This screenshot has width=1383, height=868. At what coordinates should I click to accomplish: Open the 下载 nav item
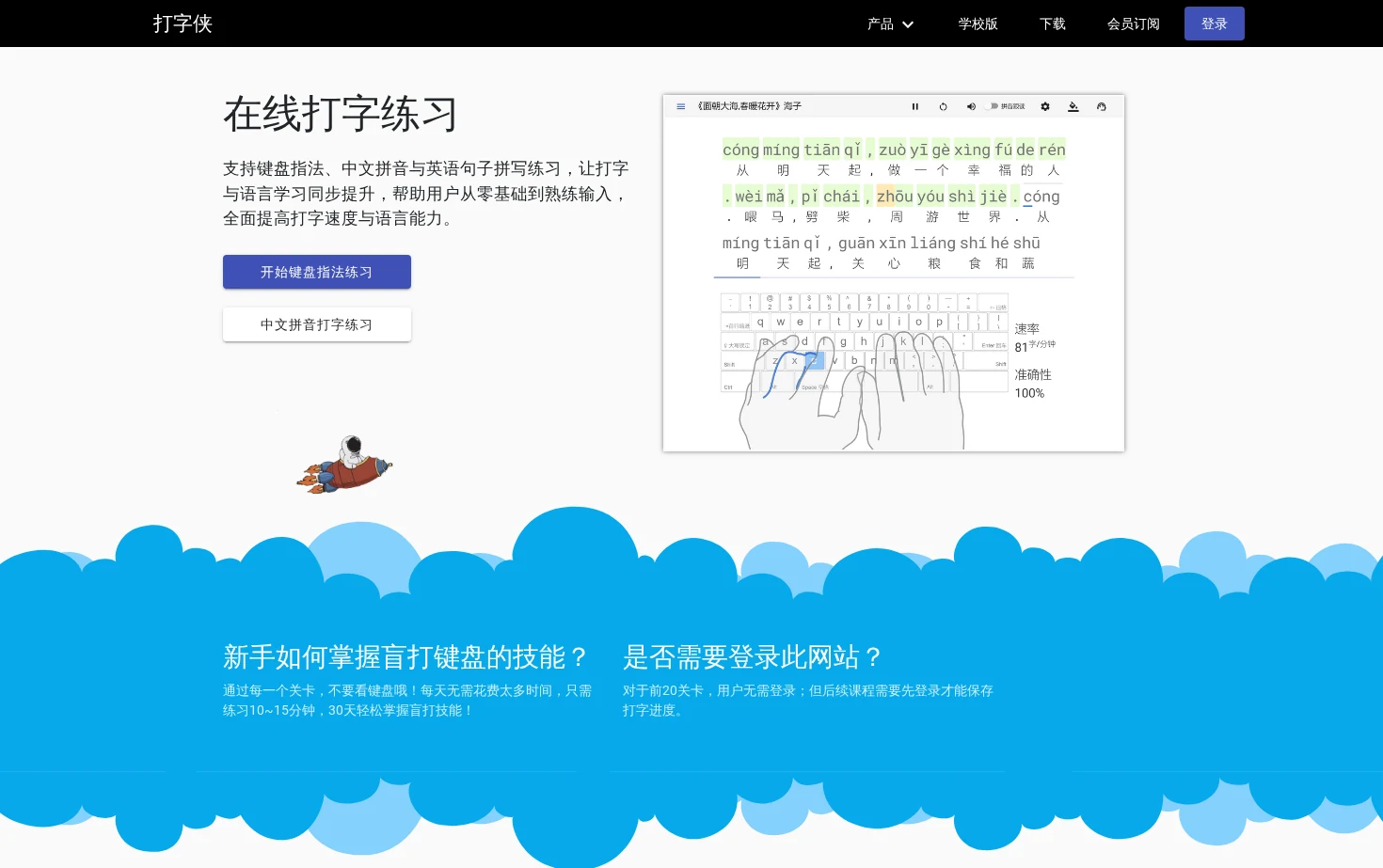point(1053,24)
